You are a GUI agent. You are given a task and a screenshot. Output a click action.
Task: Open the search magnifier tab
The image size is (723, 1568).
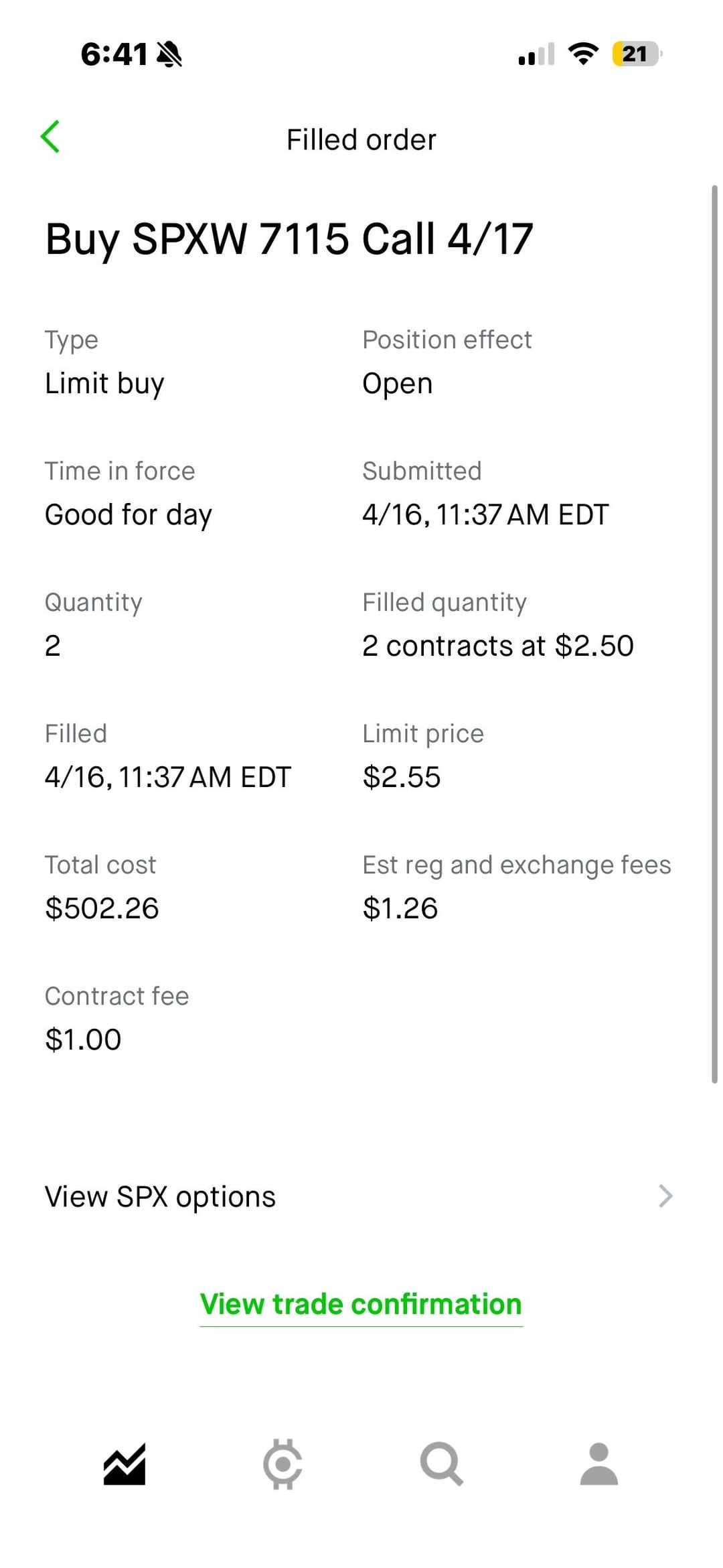click(x=441, y=1464)
